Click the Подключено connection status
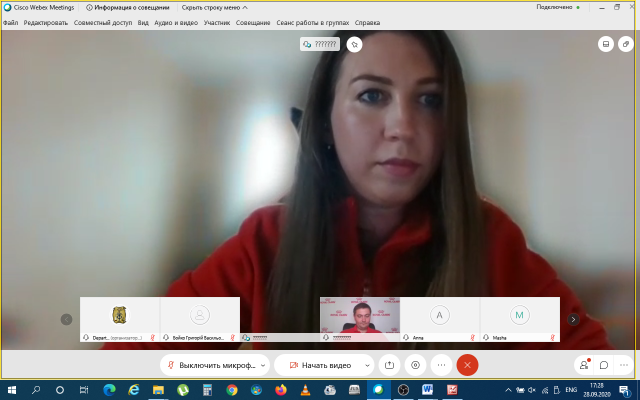The image size is (640, 400). pyautogui.click(x=558, y=7)
